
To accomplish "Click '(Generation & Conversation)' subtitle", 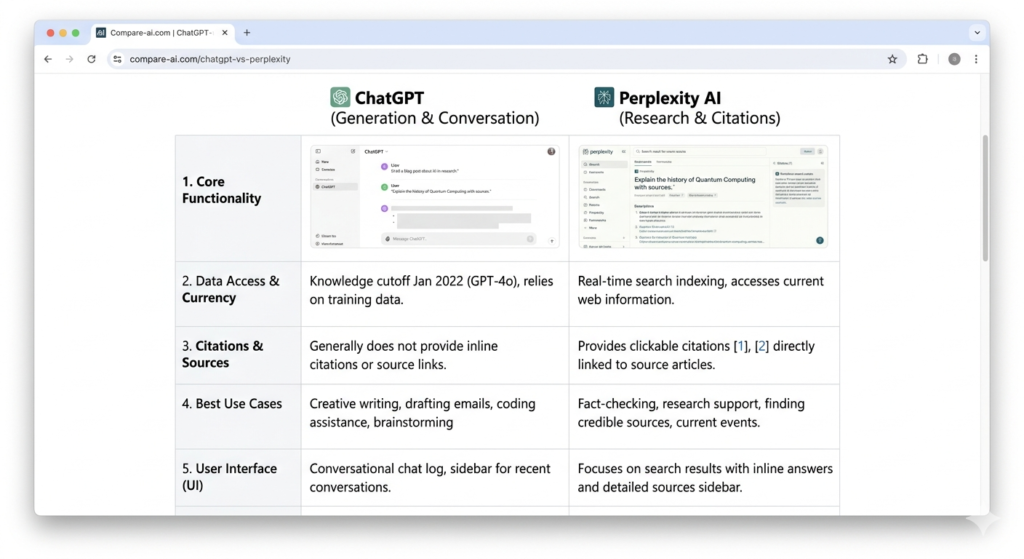I will (435, 118).
